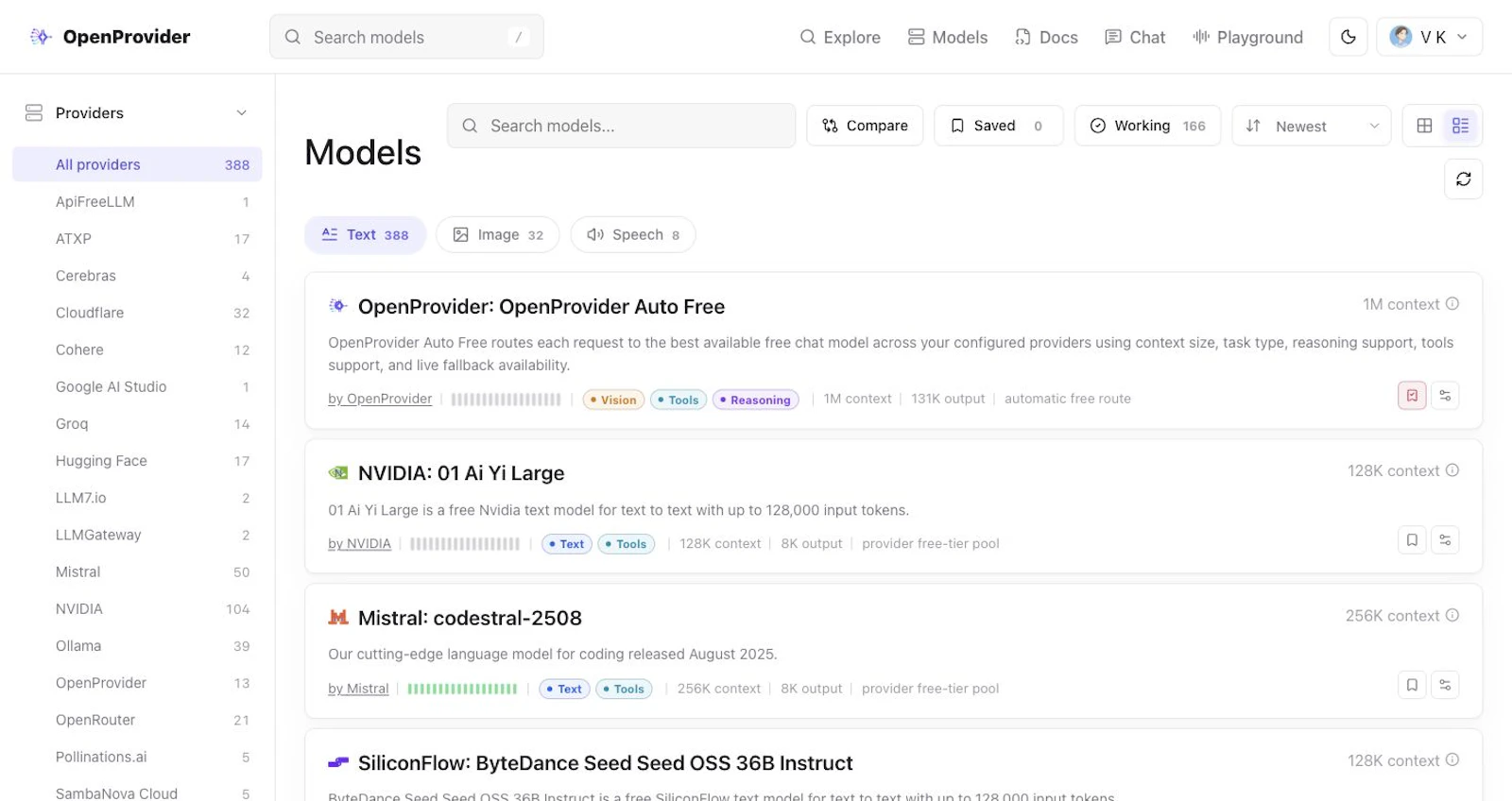Filter by ApiFreeLLM provider

point(137,202)
